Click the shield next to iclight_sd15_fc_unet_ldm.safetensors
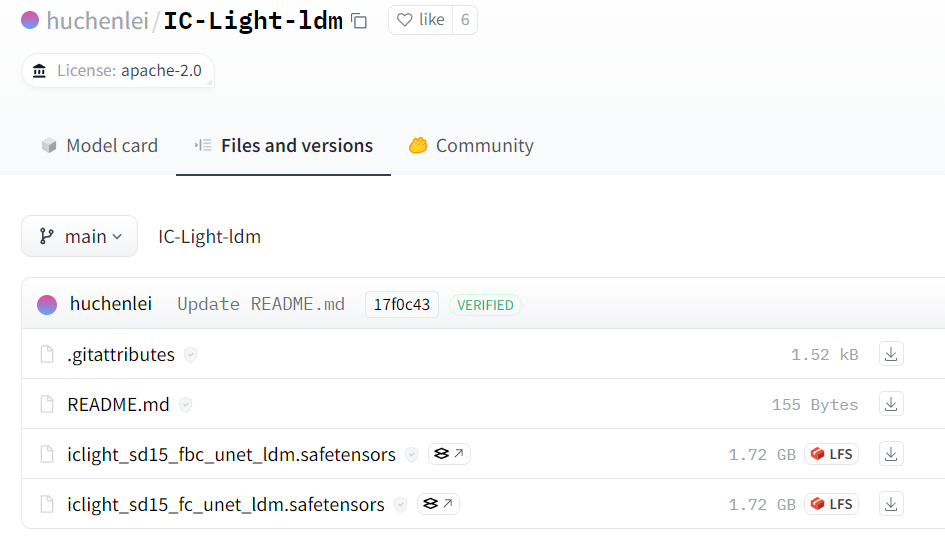Screen dimensions: 945x542 pos(400,505)
